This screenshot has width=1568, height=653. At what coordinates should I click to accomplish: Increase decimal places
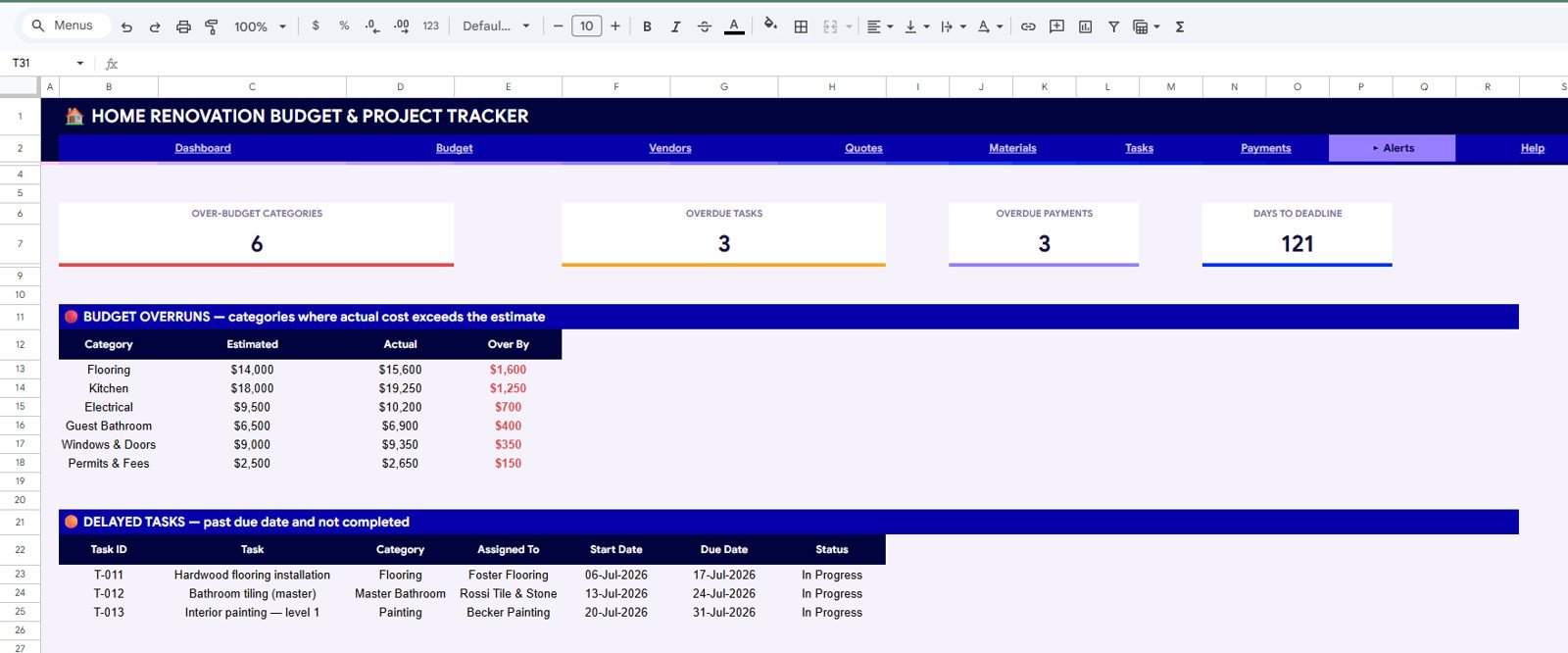point(402,26)
